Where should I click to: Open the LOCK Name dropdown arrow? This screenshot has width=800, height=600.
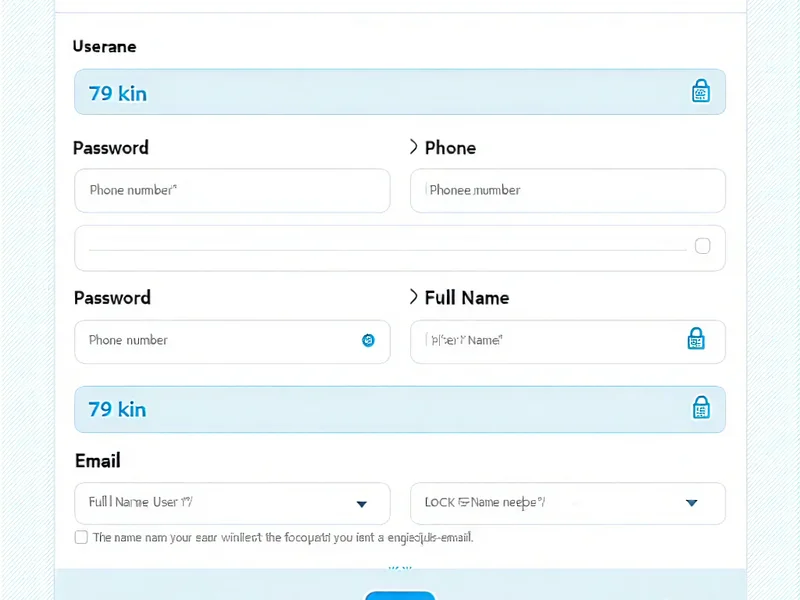pyautogui.click(x=691, y=503)
